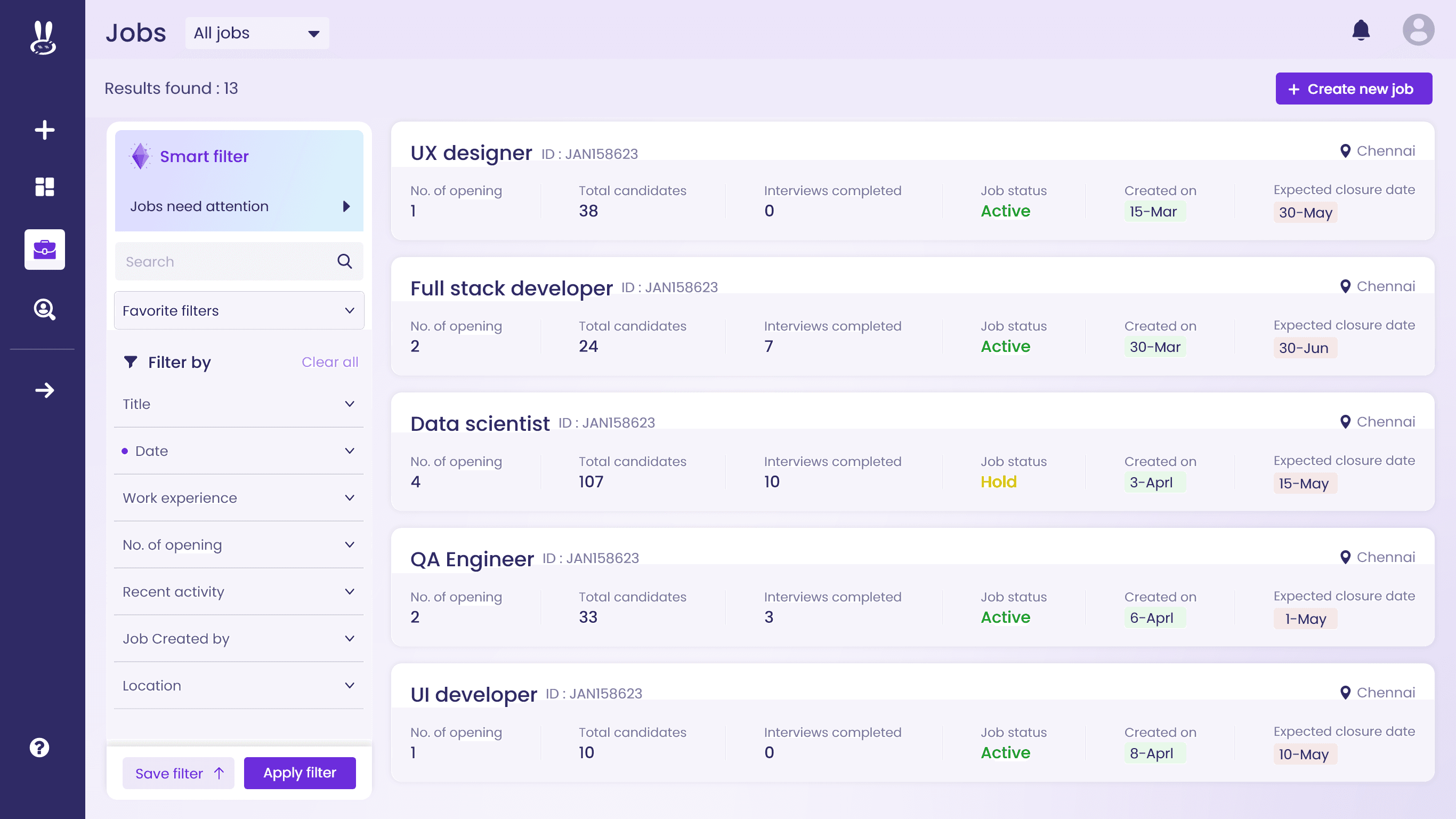Image resolution: width=1456 pixels, height=819 pixels.
Task: Open the help question mark icon
Action: pos(39,747)
